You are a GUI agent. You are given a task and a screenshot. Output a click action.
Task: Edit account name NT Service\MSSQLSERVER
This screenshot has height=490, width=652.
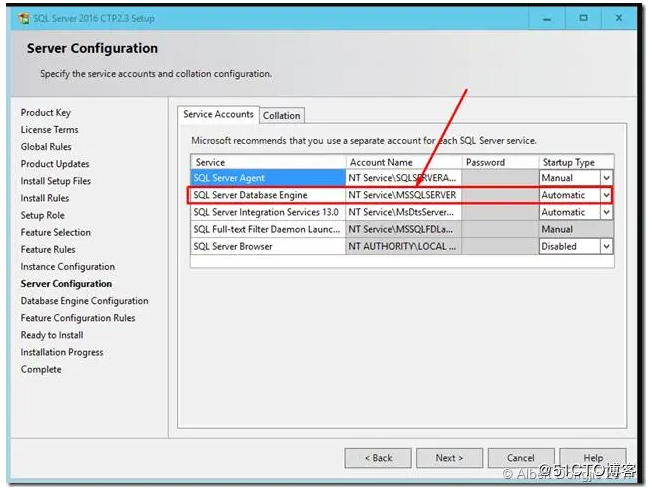pos(403,195)
